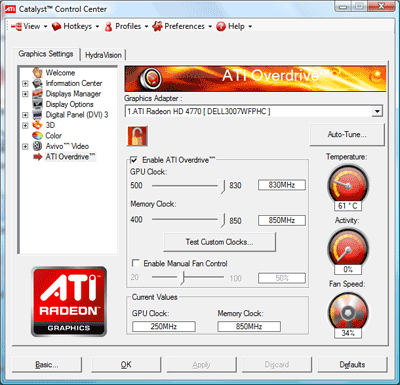
Task: Open the Graphics Adapter dropdown
Action: point(377,111)
